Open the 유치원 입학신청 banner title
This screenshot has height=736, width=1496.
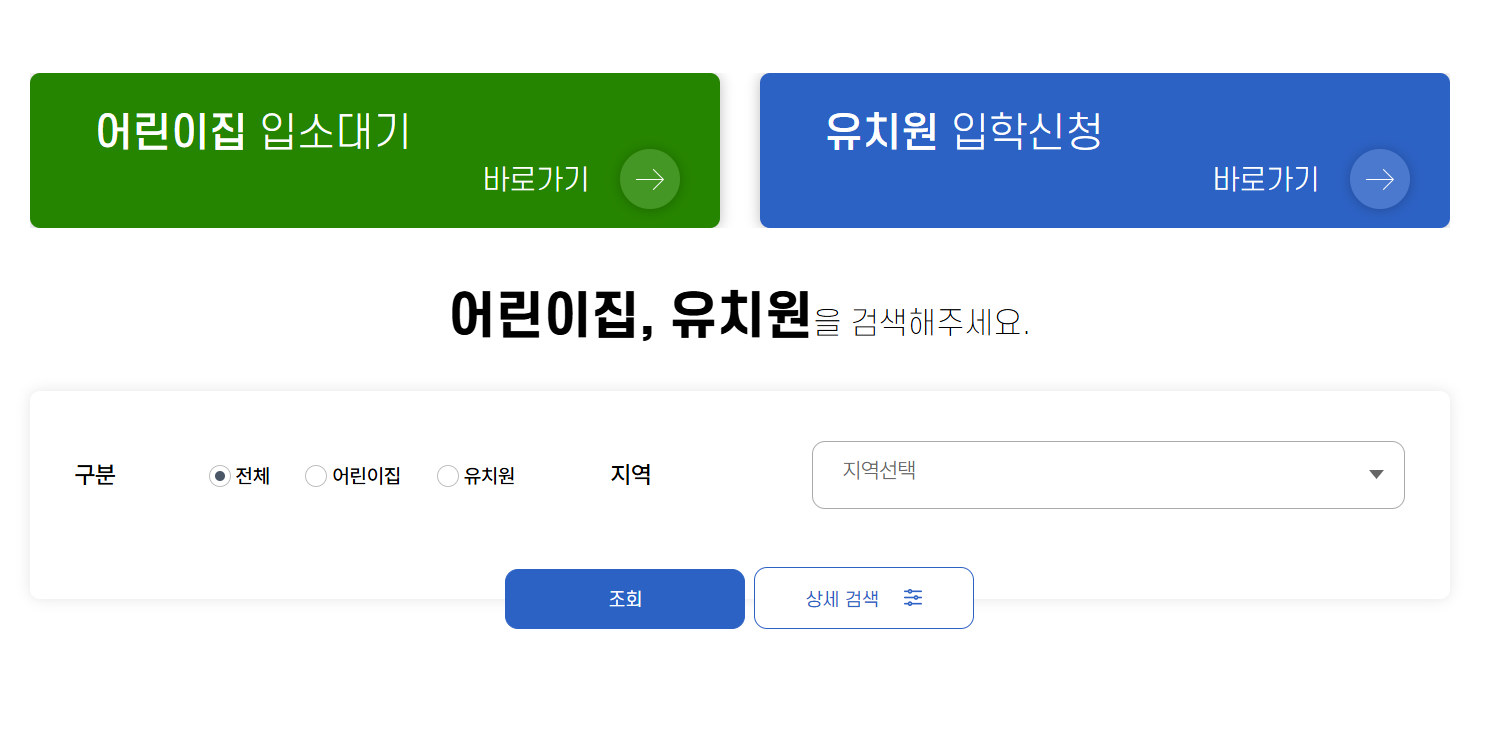pyautogui.click(x=964, y=131)
